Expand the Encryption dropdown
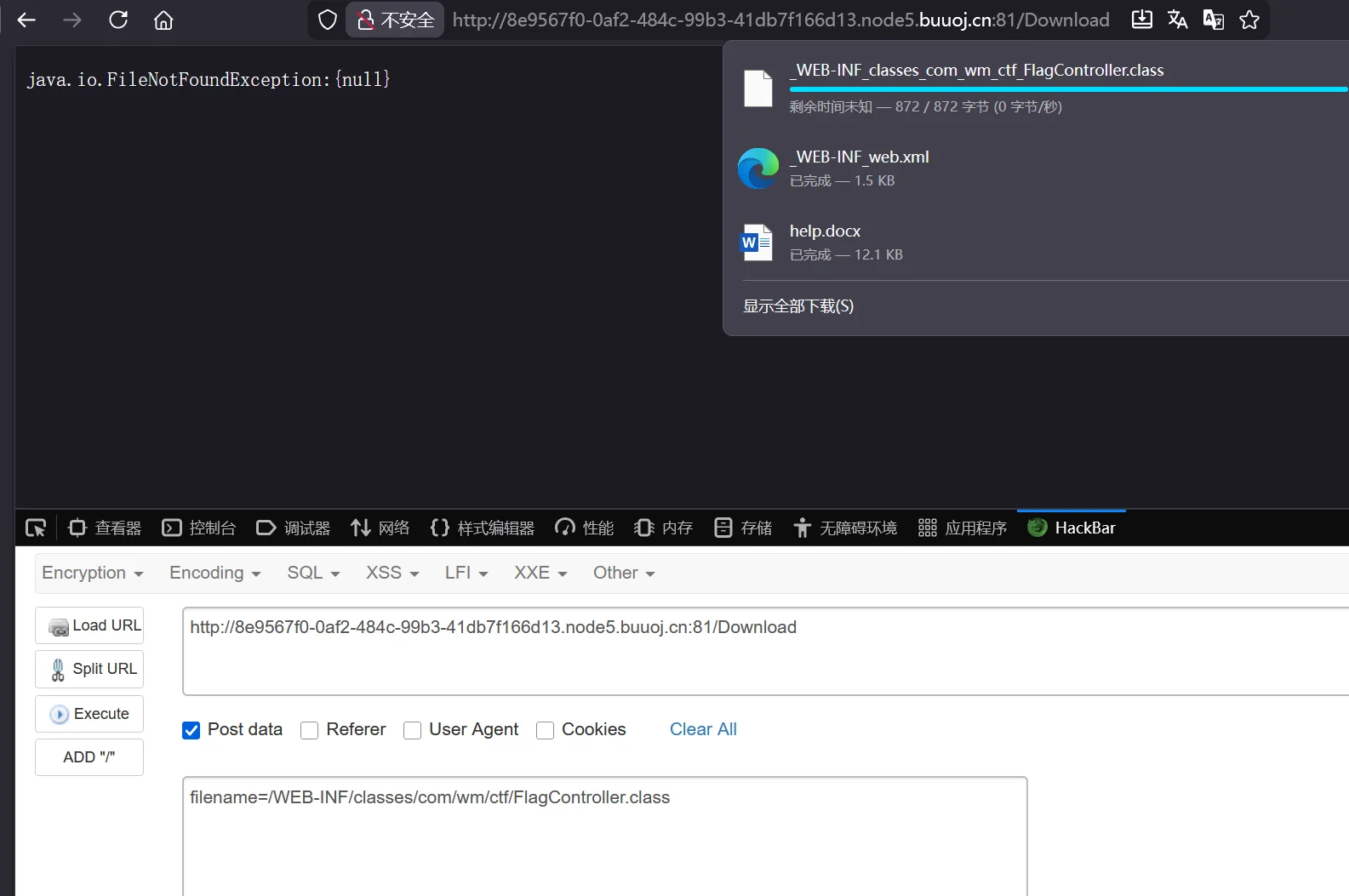The image size is (1349, 896). [92, 573]
